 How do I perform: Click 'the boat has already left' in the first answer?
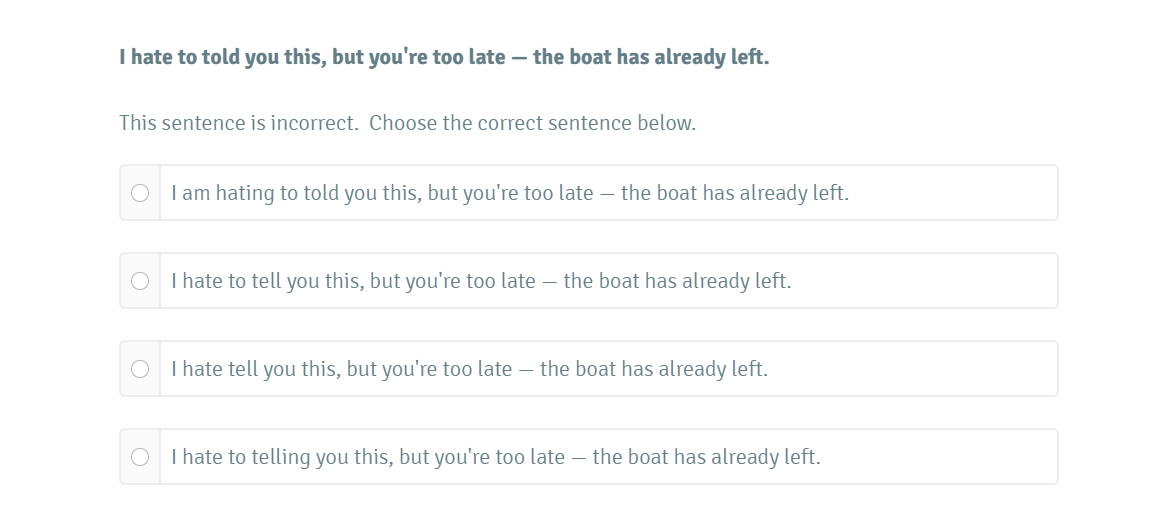735,193
